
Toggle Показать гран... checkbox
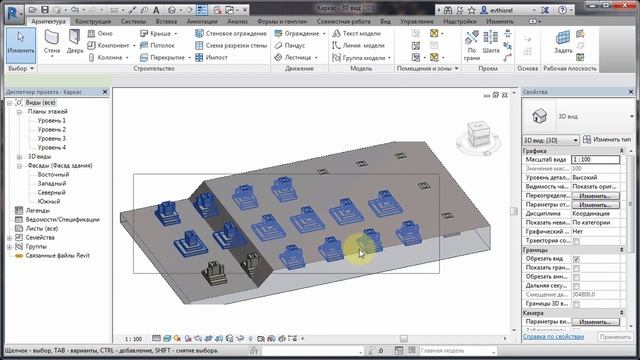pyautogui.click(x=576, y=268)
